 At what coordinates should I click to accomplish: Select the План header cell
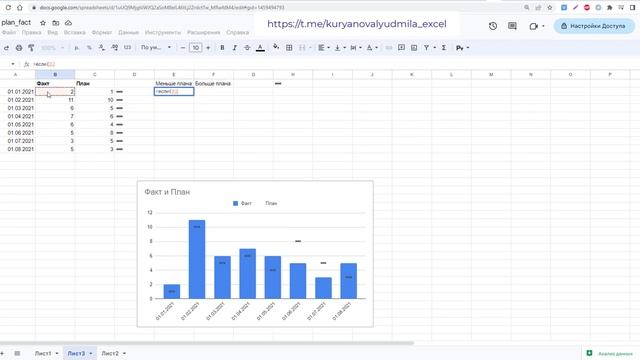(95, 83)
